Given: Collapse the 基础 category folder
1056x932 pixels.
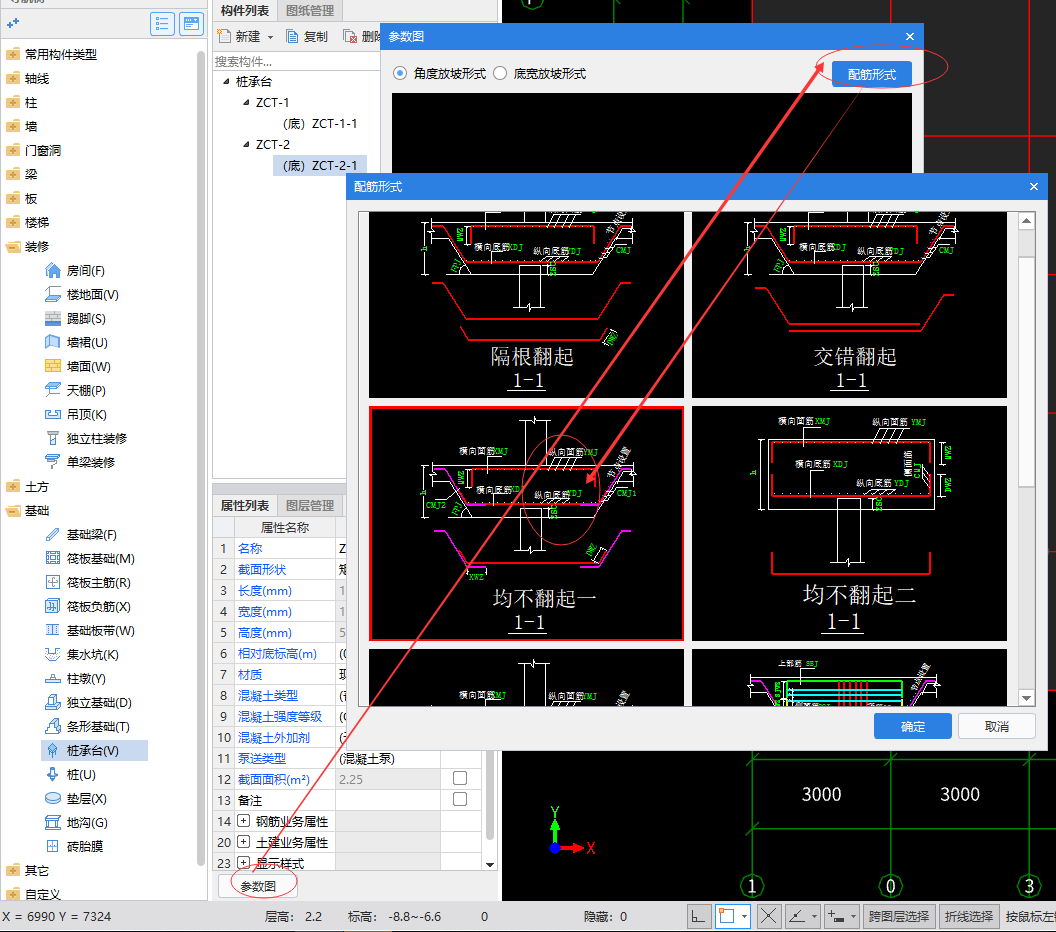Looking at the screenshot, I should (13, 510).
